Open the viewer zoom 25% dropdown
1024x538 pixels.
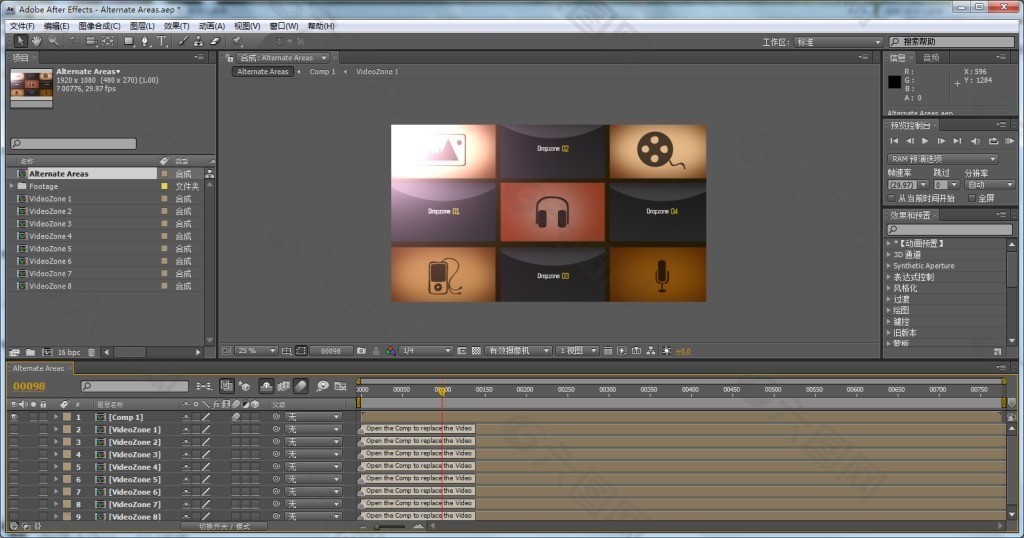point(257,351)
